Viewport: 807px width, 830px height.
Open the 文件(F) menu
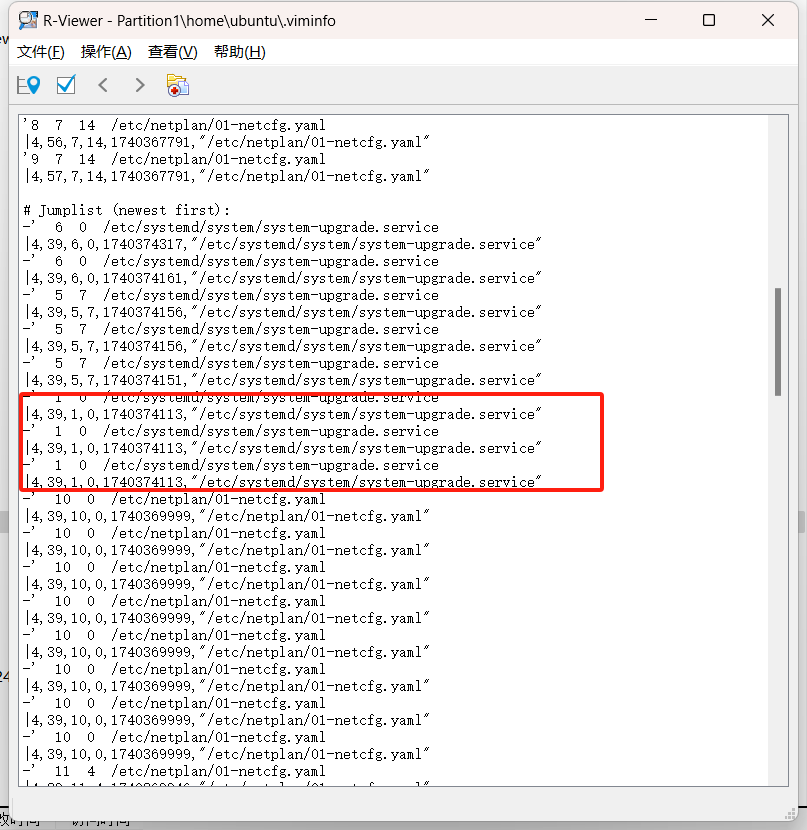(40, 52)
